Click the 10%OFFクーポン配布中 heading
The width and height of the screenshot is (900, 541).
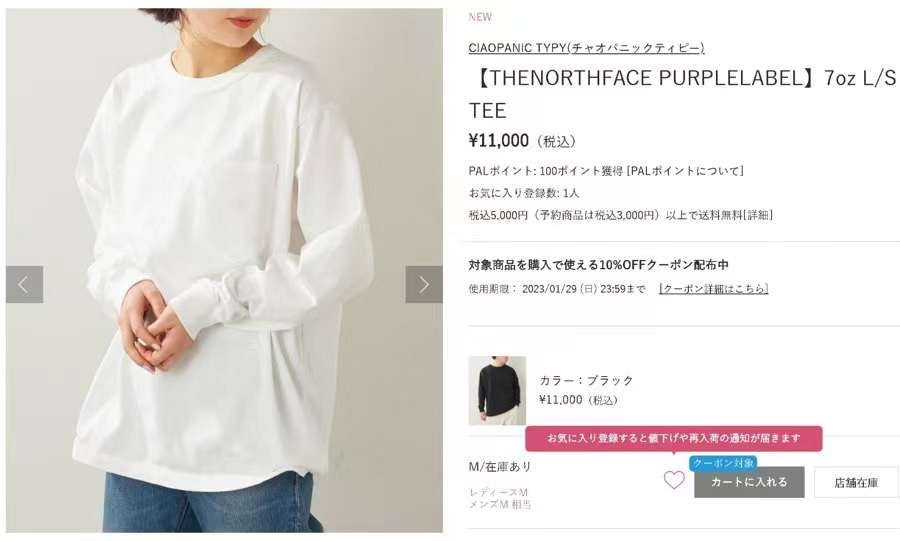point(599,264)
